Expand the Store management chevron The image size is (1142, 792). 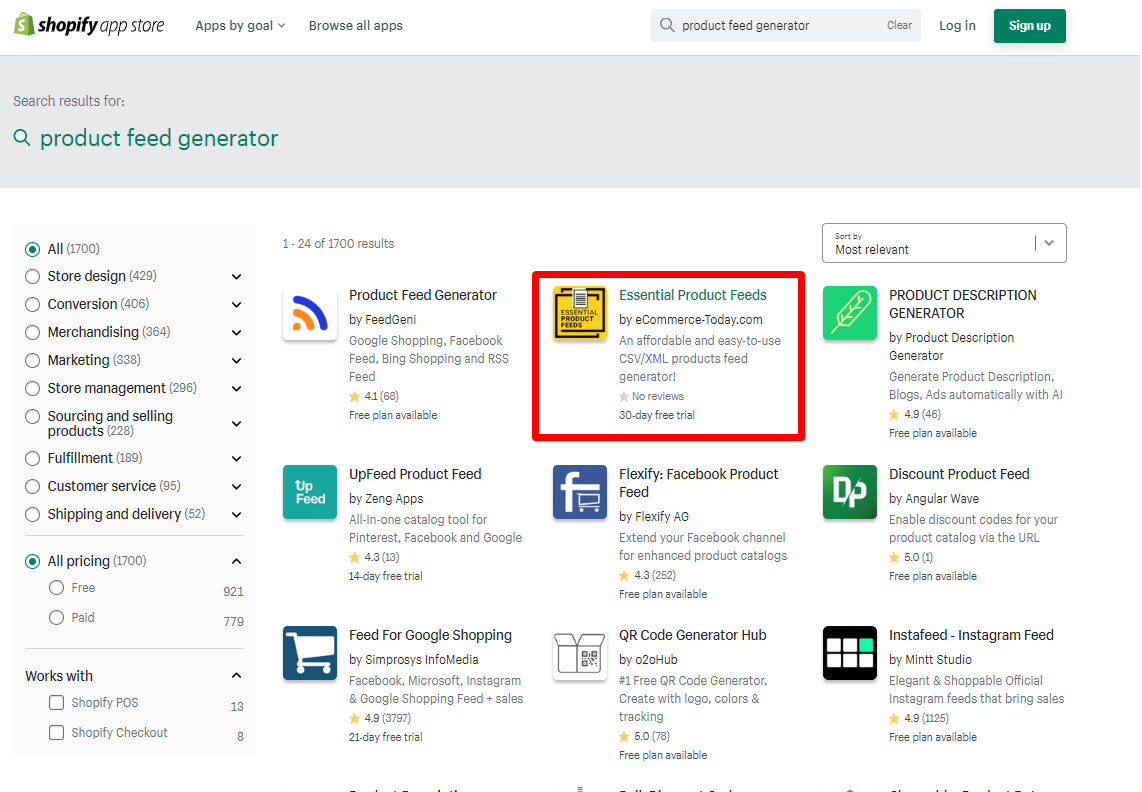pos(236,388)
